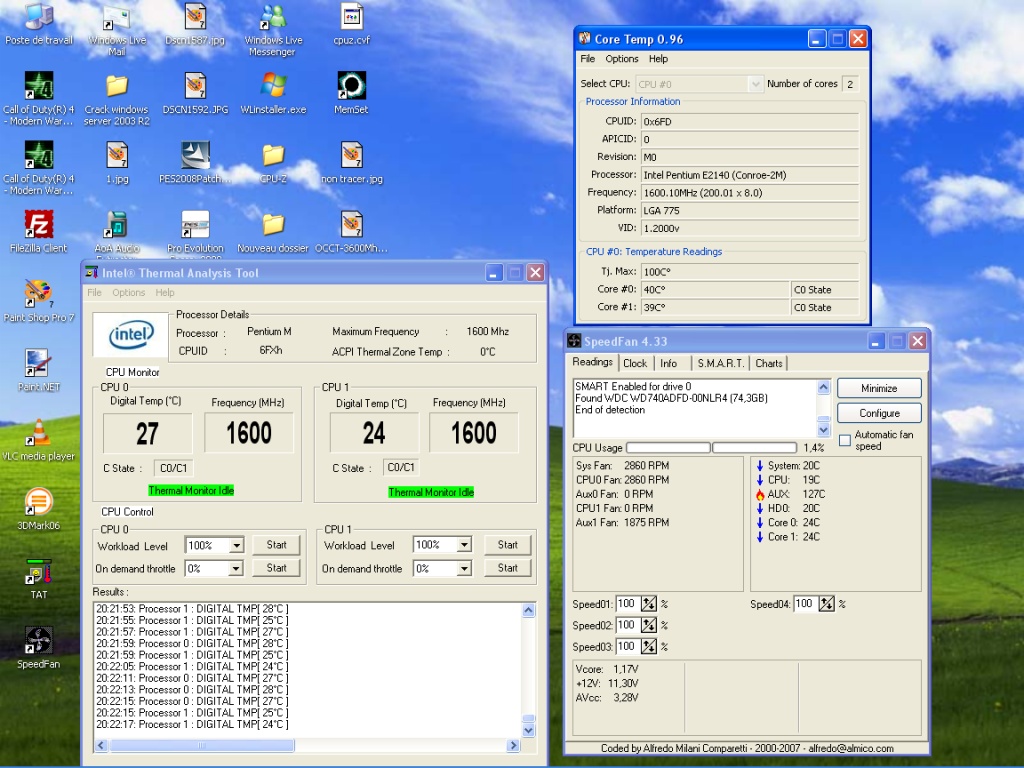This screenshot has width=1024, height=768.
Task: Switch to SpeedFan Charts tab
Action: pos(769,363)
